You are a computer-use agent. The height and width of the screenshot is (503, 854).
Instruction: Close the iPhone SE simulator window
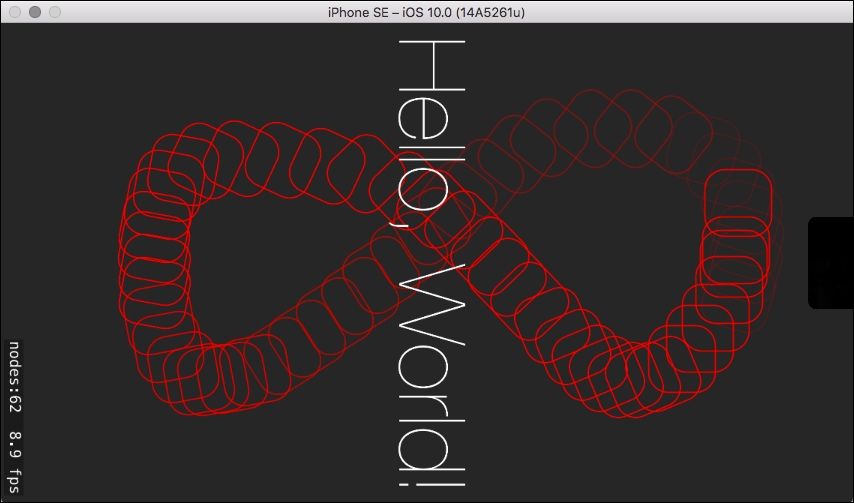point(15,12)
